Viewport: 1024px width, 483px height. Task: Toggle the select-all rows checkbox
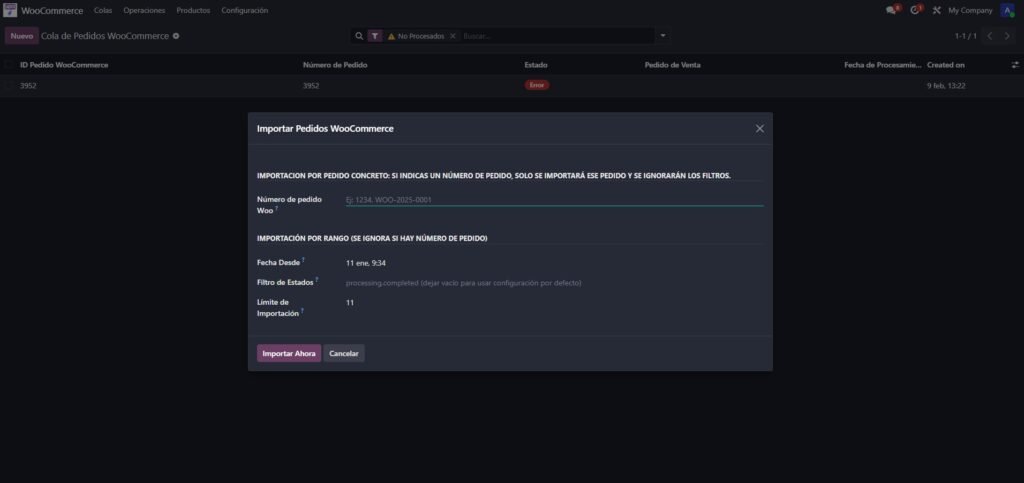(x=8, y=65)
